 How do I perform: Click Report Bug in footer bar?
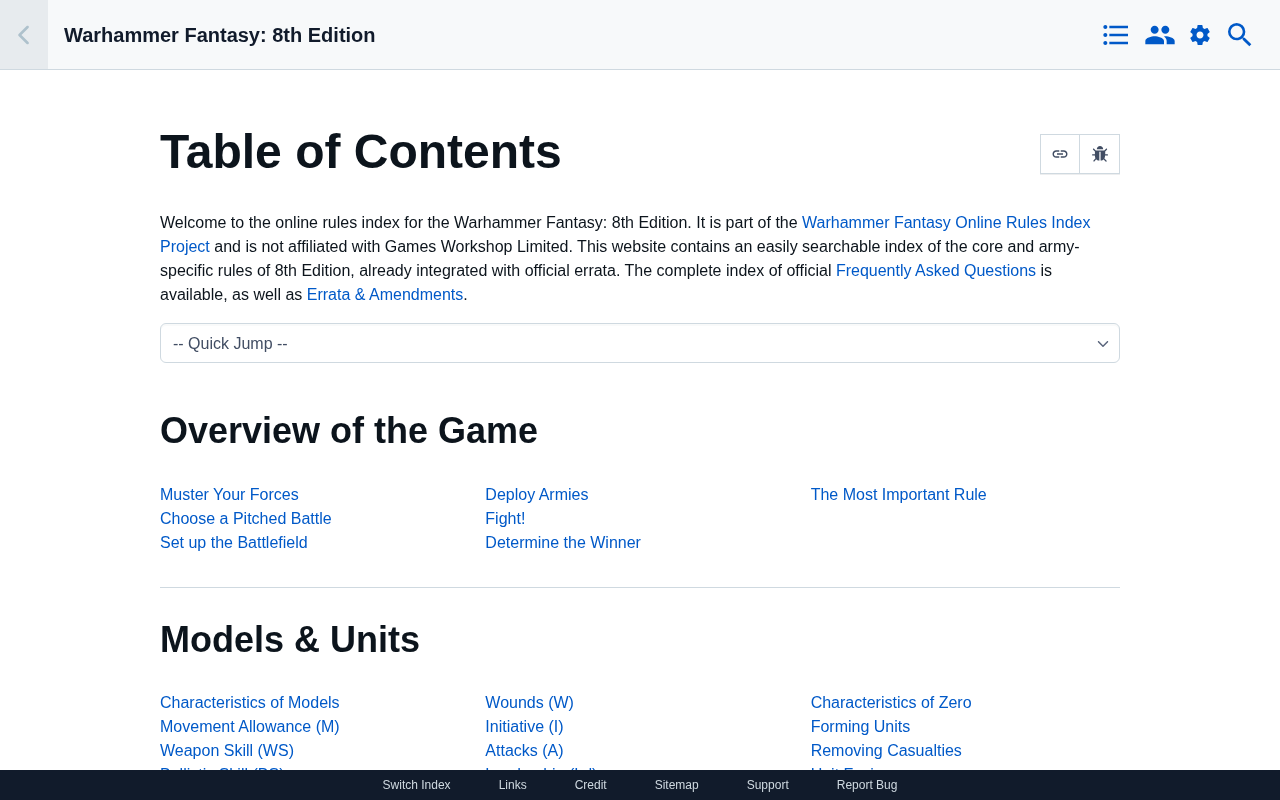click(867, 785)
